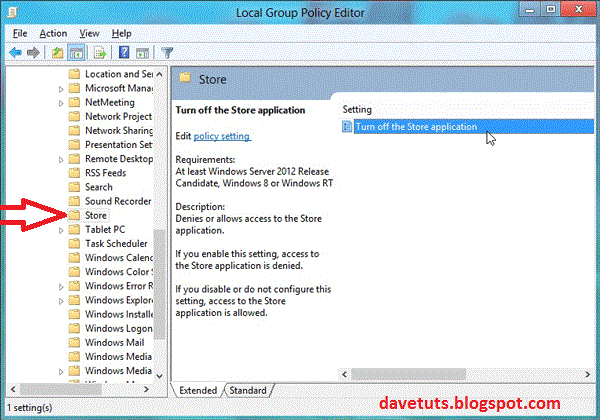Image resolution: width=600 pixels, height=420 pixels.
Task: Click the folder icon next to Windows Mail
Action: [74, 342]
